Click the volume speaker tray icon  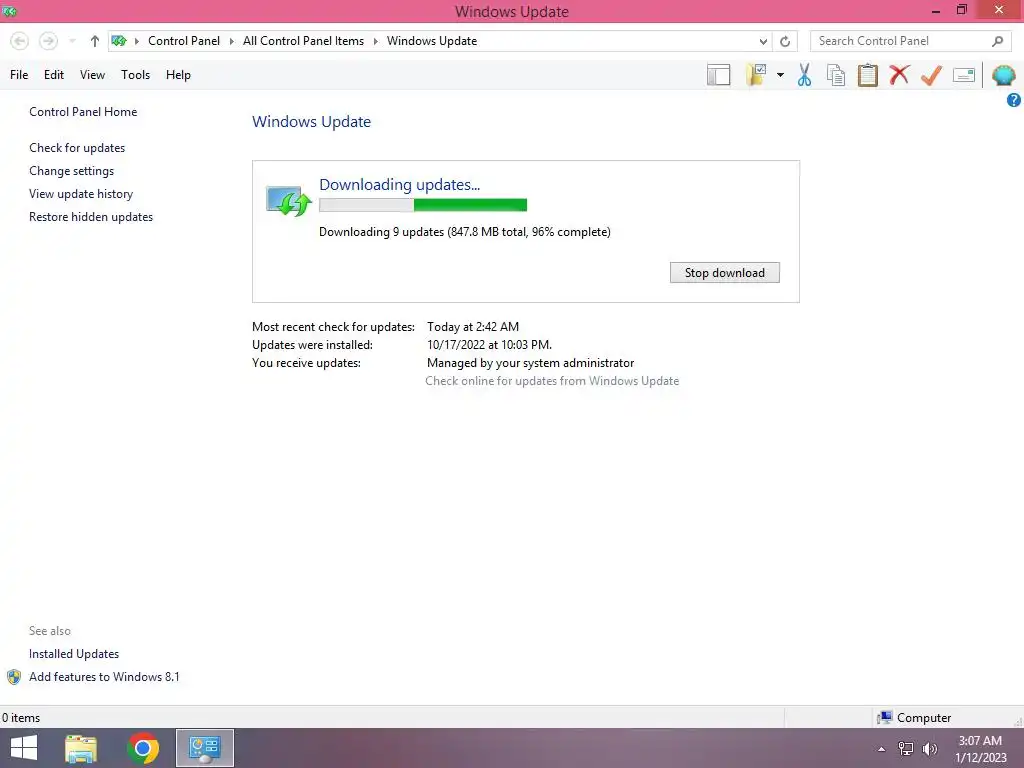(930, 749)
